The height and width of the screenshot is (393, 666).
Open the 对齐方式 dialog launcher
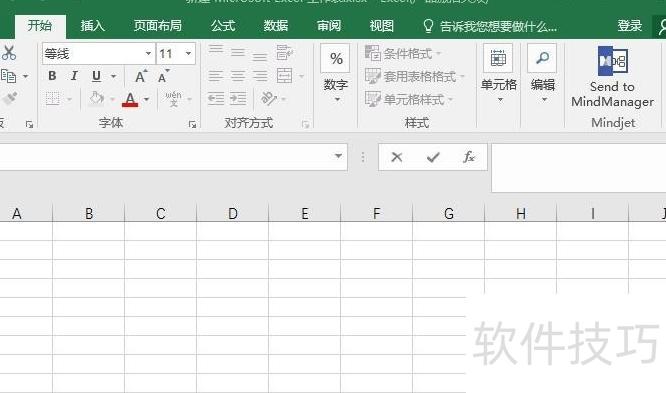click(x=305, y=124)
